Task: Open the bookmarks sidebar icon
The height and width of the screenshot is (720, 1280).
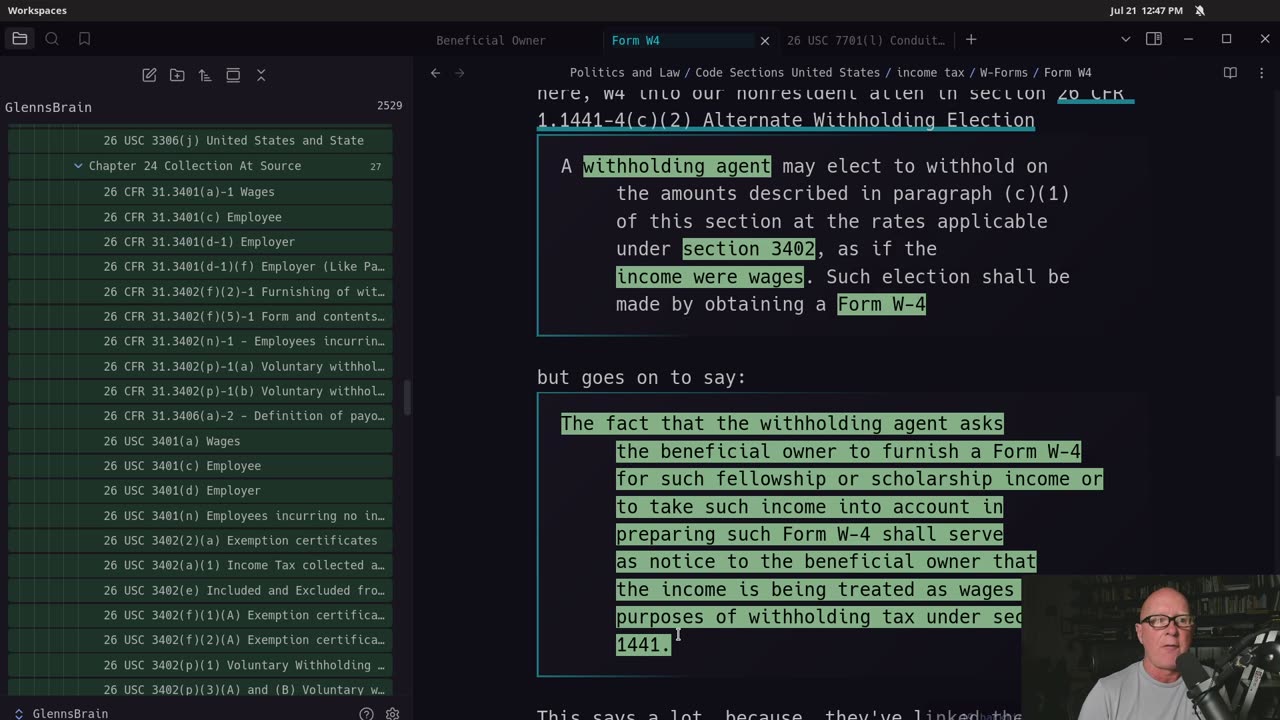Action: point(84,39)
